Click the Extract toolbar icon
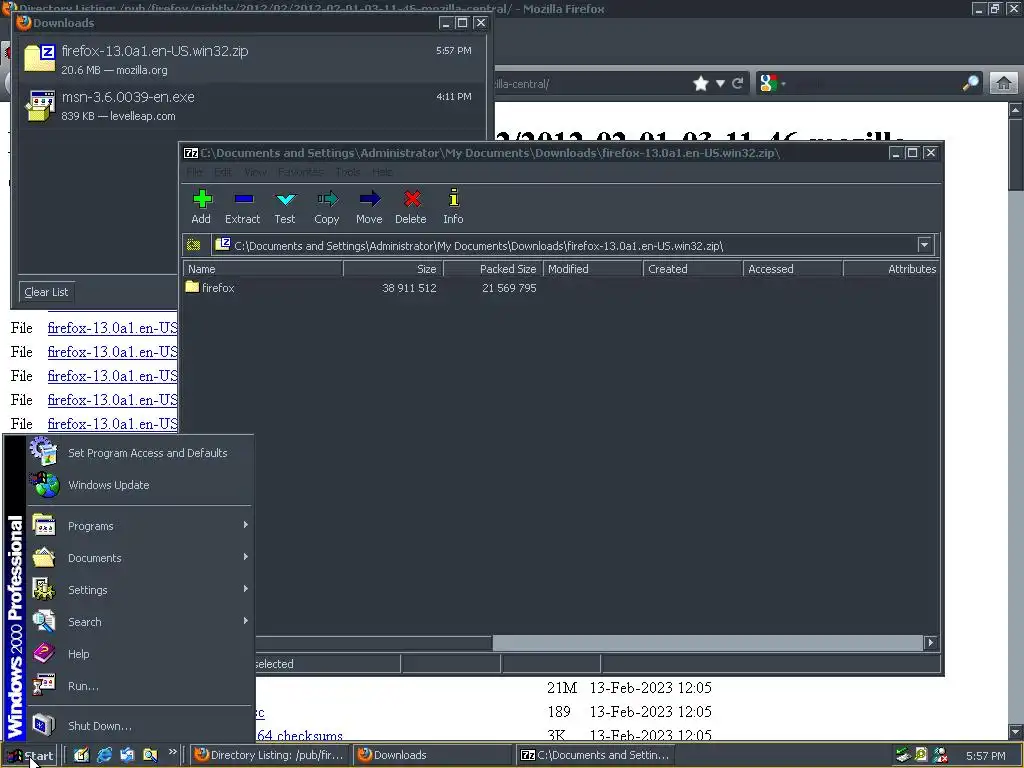This screenshot has height=768, width=1024. (242, 206)
